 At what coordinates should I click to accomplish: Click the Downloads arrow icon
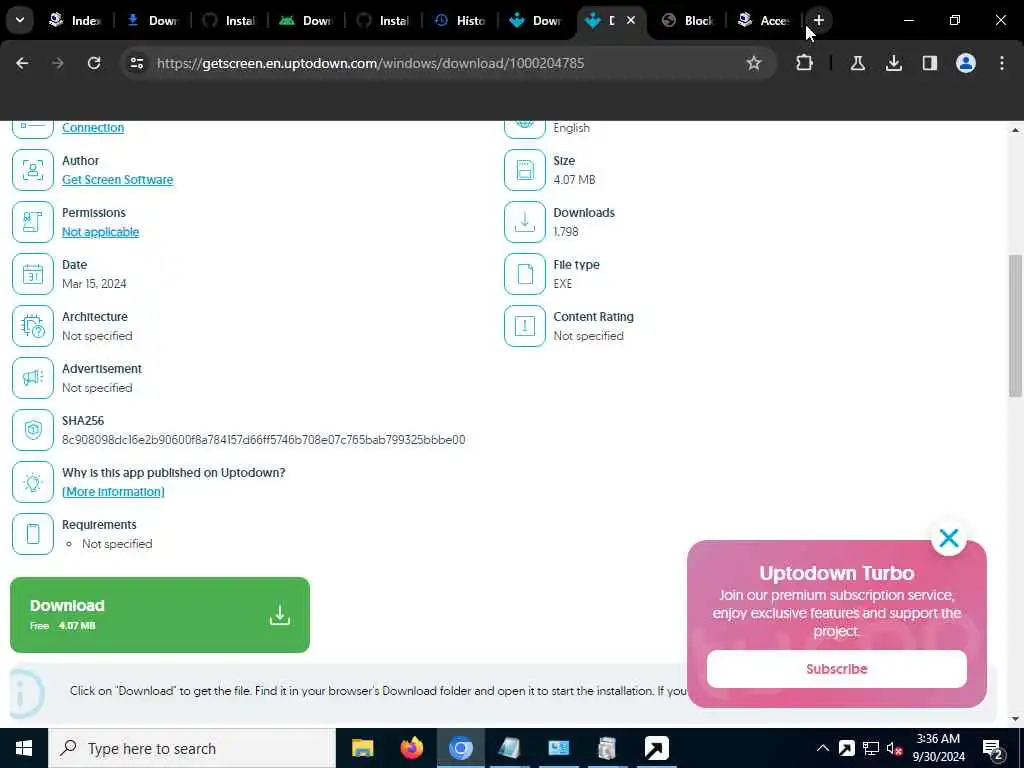(x=525, y=222)
